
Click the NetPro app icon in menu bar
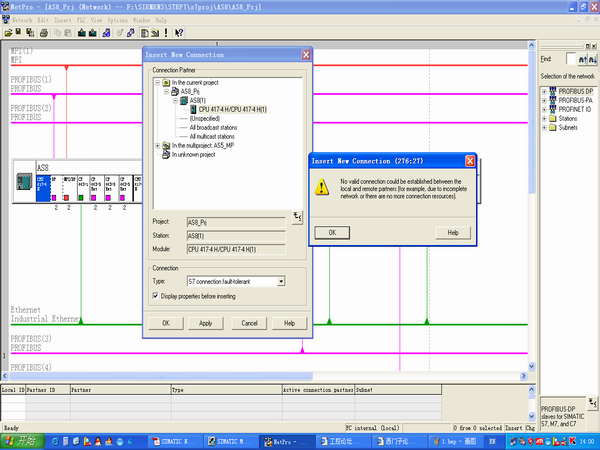tap(5, 20)
